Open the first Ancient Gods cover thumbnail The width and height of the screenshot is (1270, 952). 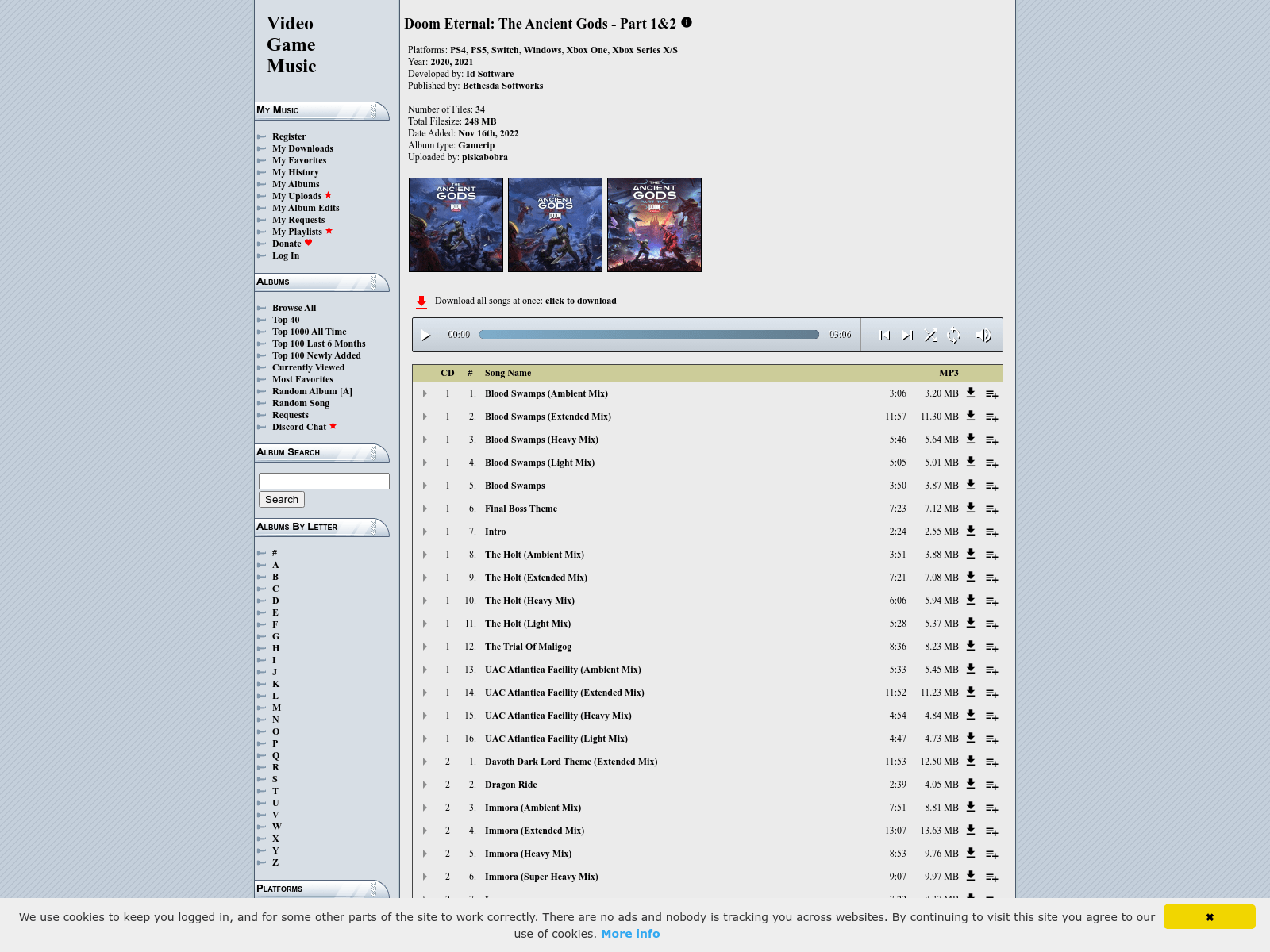(x=456, y=225)
